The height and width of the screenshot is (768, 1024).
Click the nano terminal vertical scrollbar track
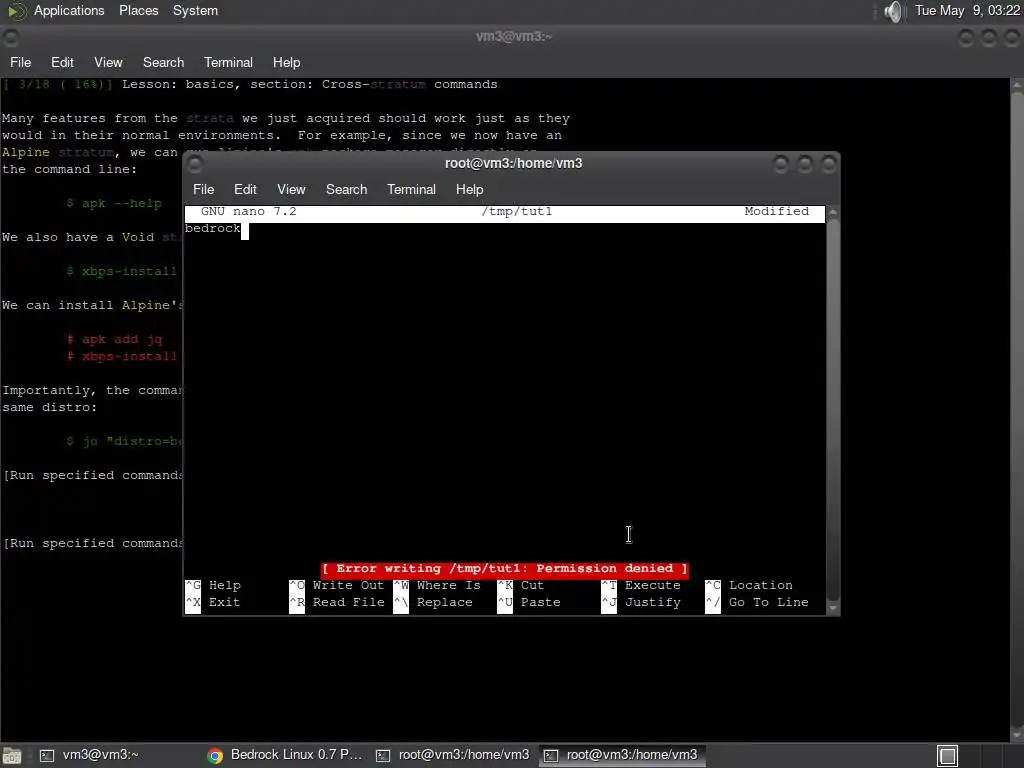[833, 410]
